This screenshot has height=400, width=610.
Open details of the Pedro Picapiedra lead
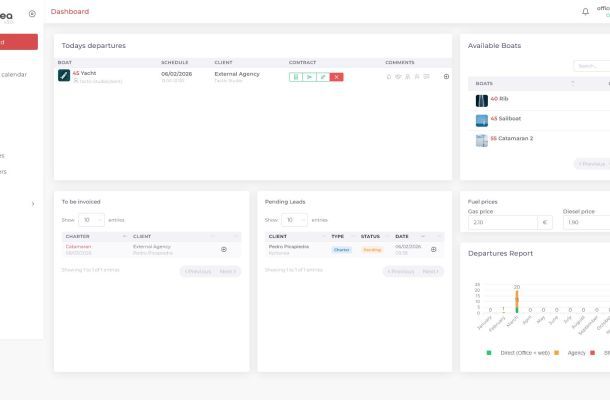pyautogui.click(x=433, y=249)
